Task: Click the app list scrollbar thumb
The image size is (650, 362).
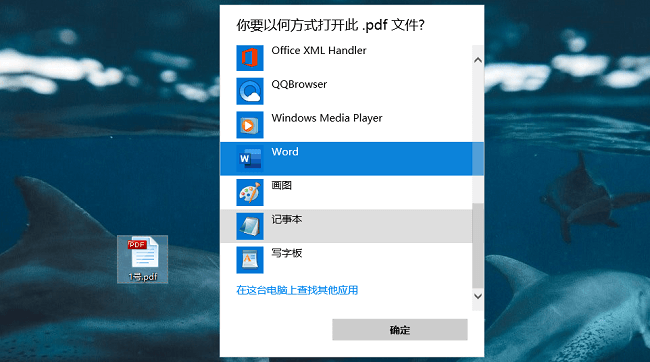Action: click(x=478, y=245)
